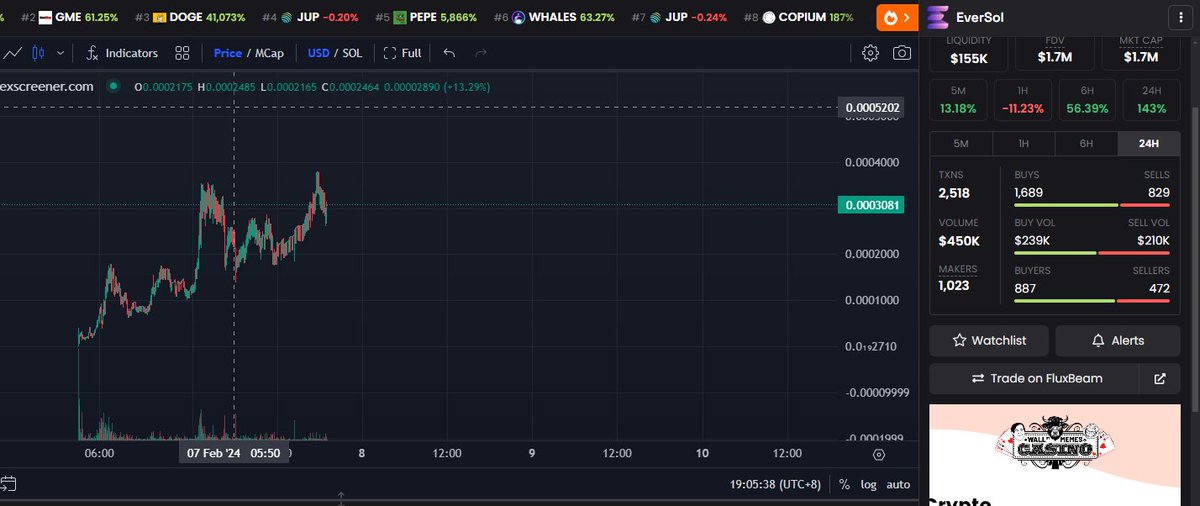Switch stats to the 6H tab
Viewport: 1200px width, 506px height.
[1086, 143]
